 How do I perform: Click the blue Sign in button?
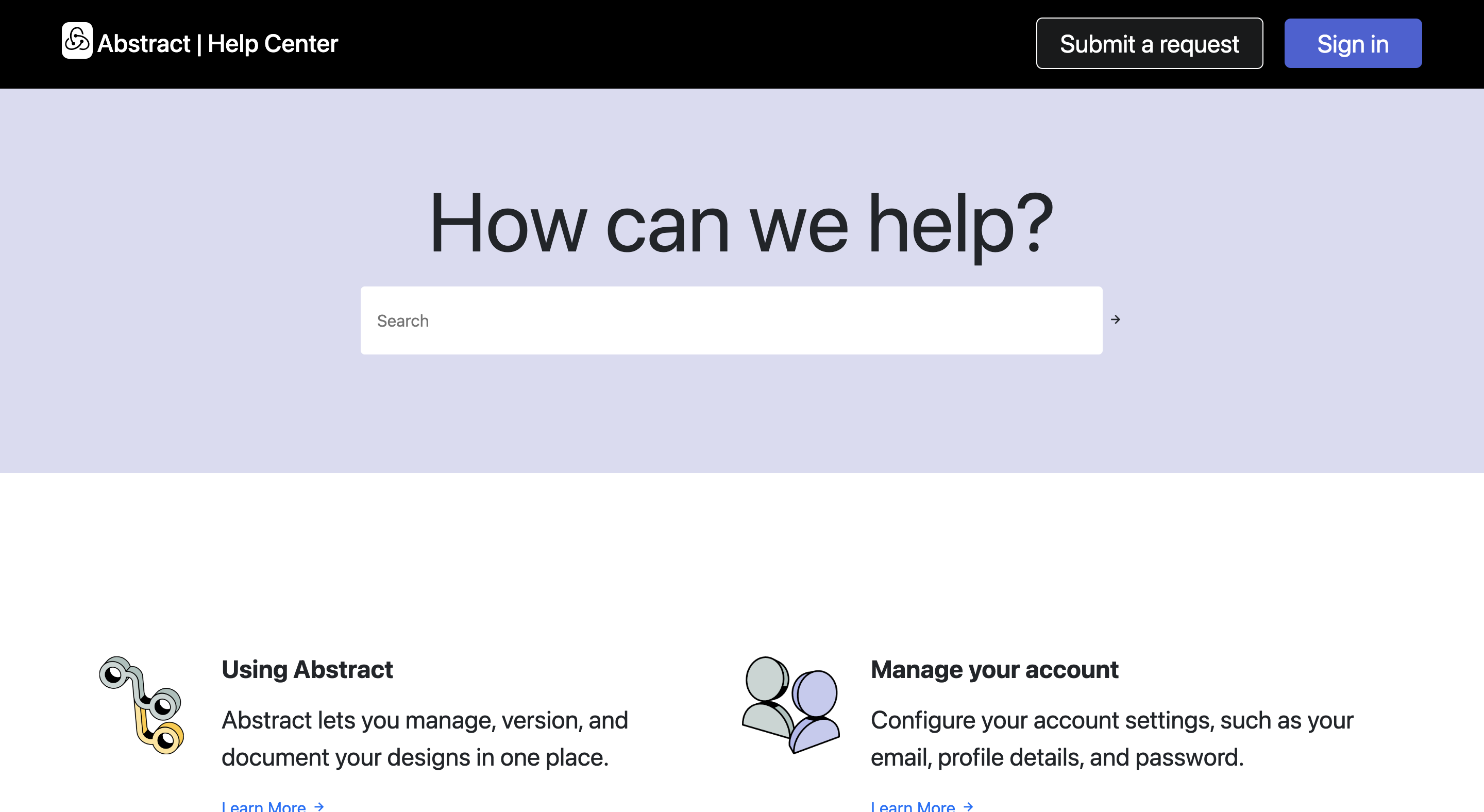1352,44
